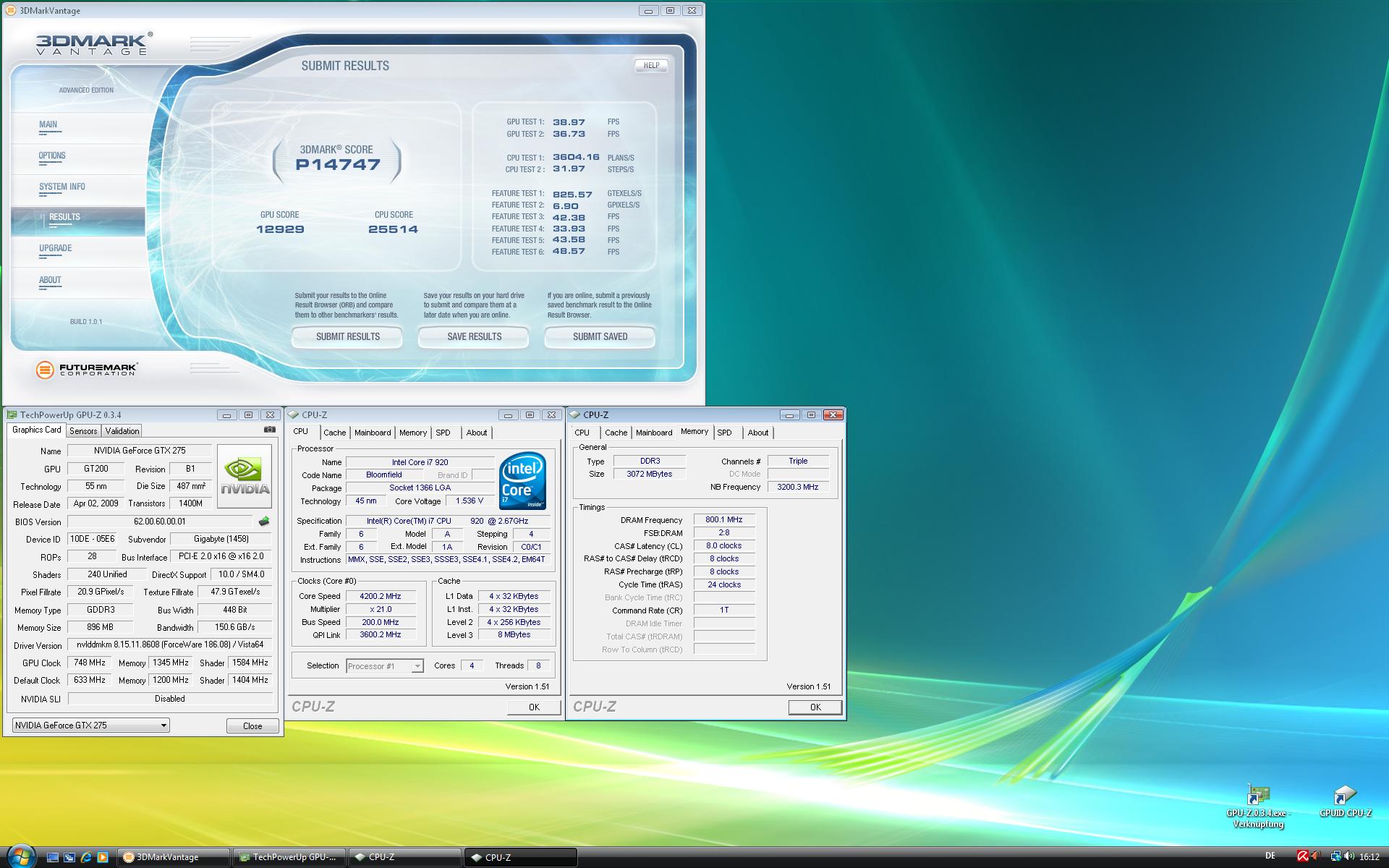Click the Specification field in CPU-Z
This screenshot has height=868, width=1389.
pyautogui.click(x=448, y=521)
